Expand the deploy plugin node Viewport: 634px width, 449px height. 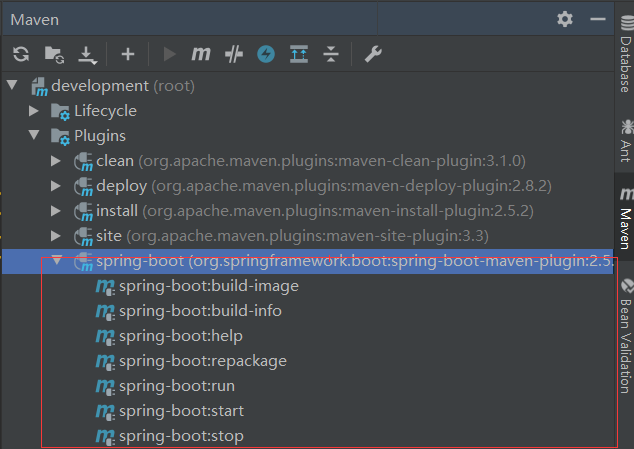click(56, 186)
